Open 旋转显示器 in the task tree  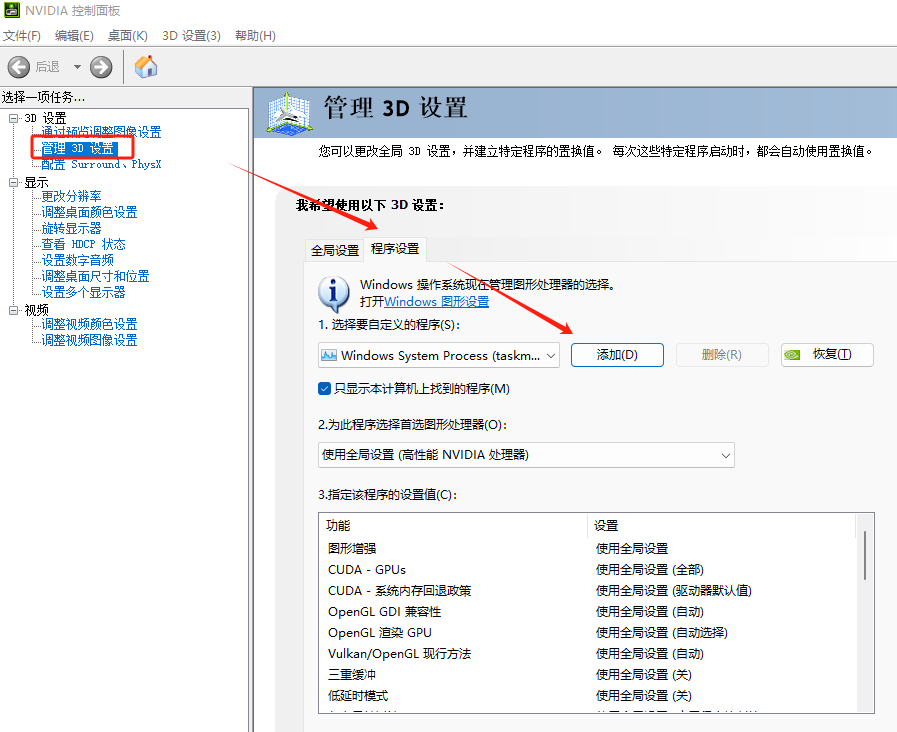pos(71,228)
